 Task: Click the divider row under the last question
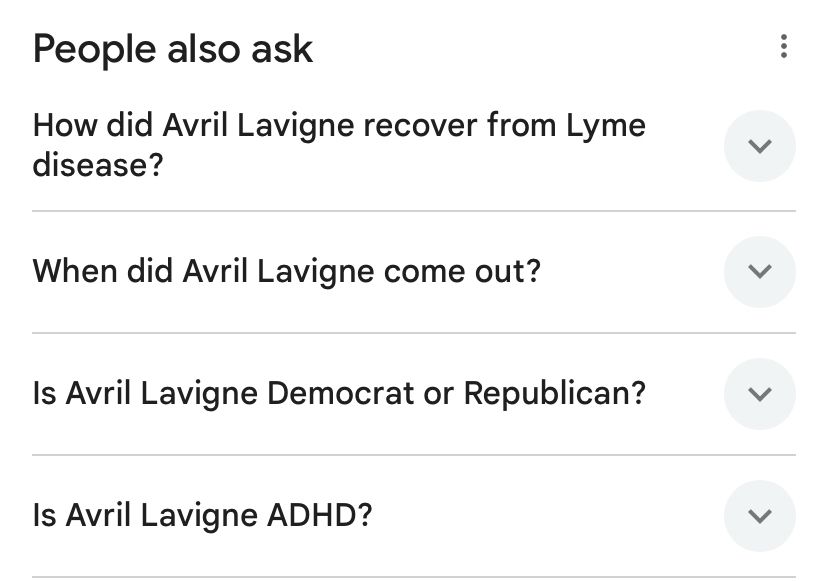pyautogui.click(x=414, y=574)
